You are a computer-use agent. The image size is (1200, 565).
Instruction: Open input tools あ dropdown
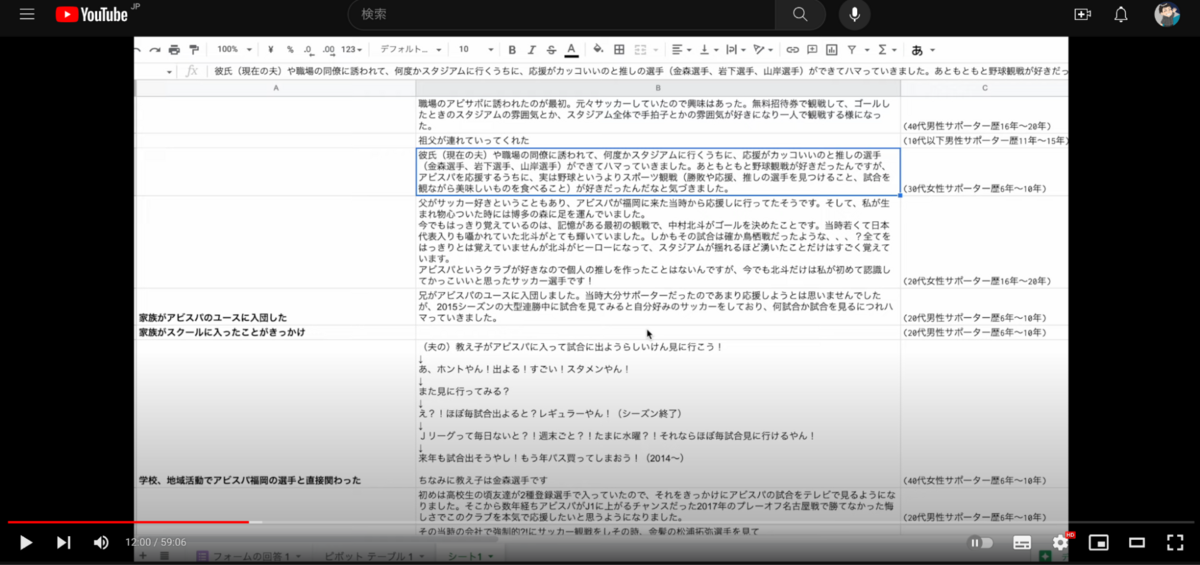coord(922,49)
